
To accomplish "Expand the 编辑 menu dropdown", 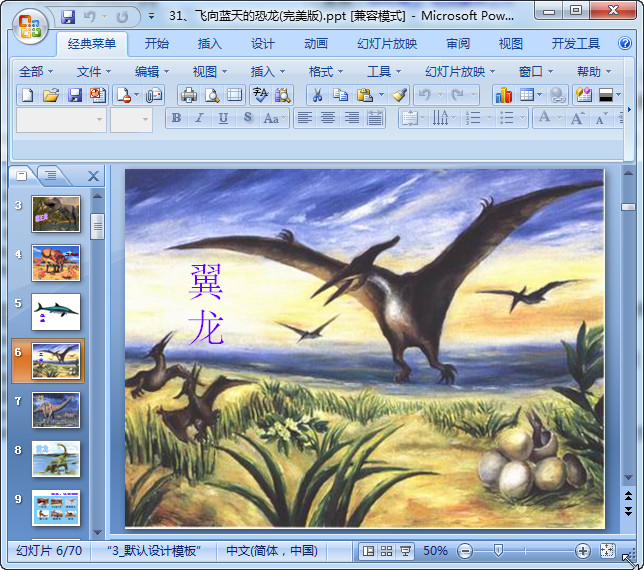I will coord(152,72).
